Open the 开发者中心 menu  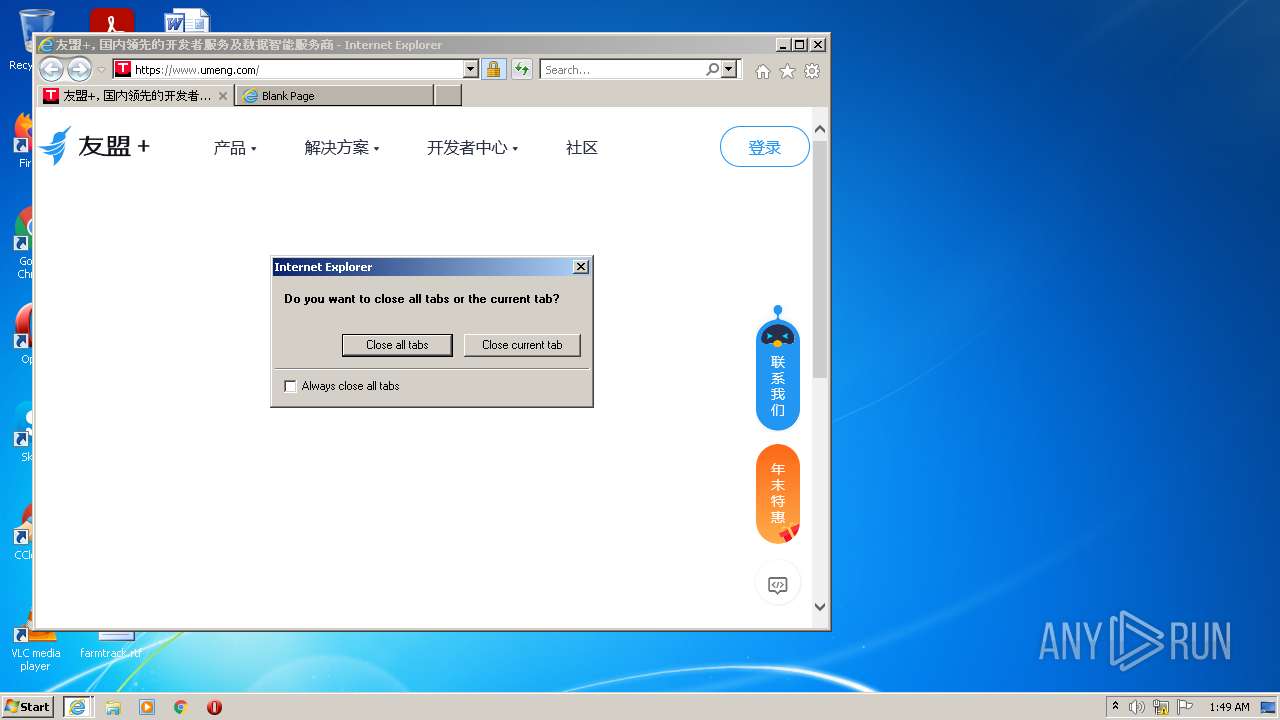coord(472,148)
